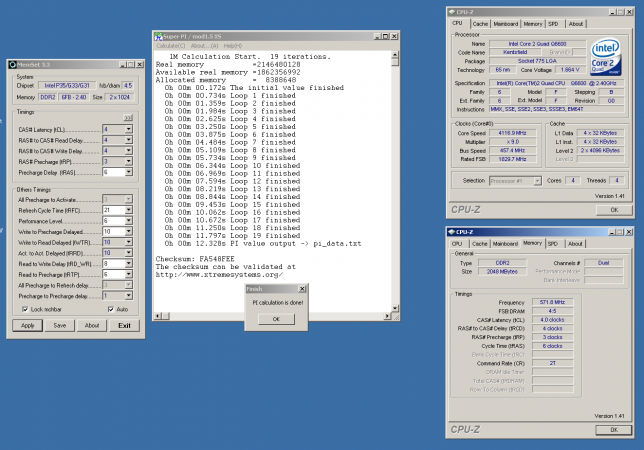644x450 pixels.
Task: Click the Command Rate 2T value
Action: click(x=552, y=363)
